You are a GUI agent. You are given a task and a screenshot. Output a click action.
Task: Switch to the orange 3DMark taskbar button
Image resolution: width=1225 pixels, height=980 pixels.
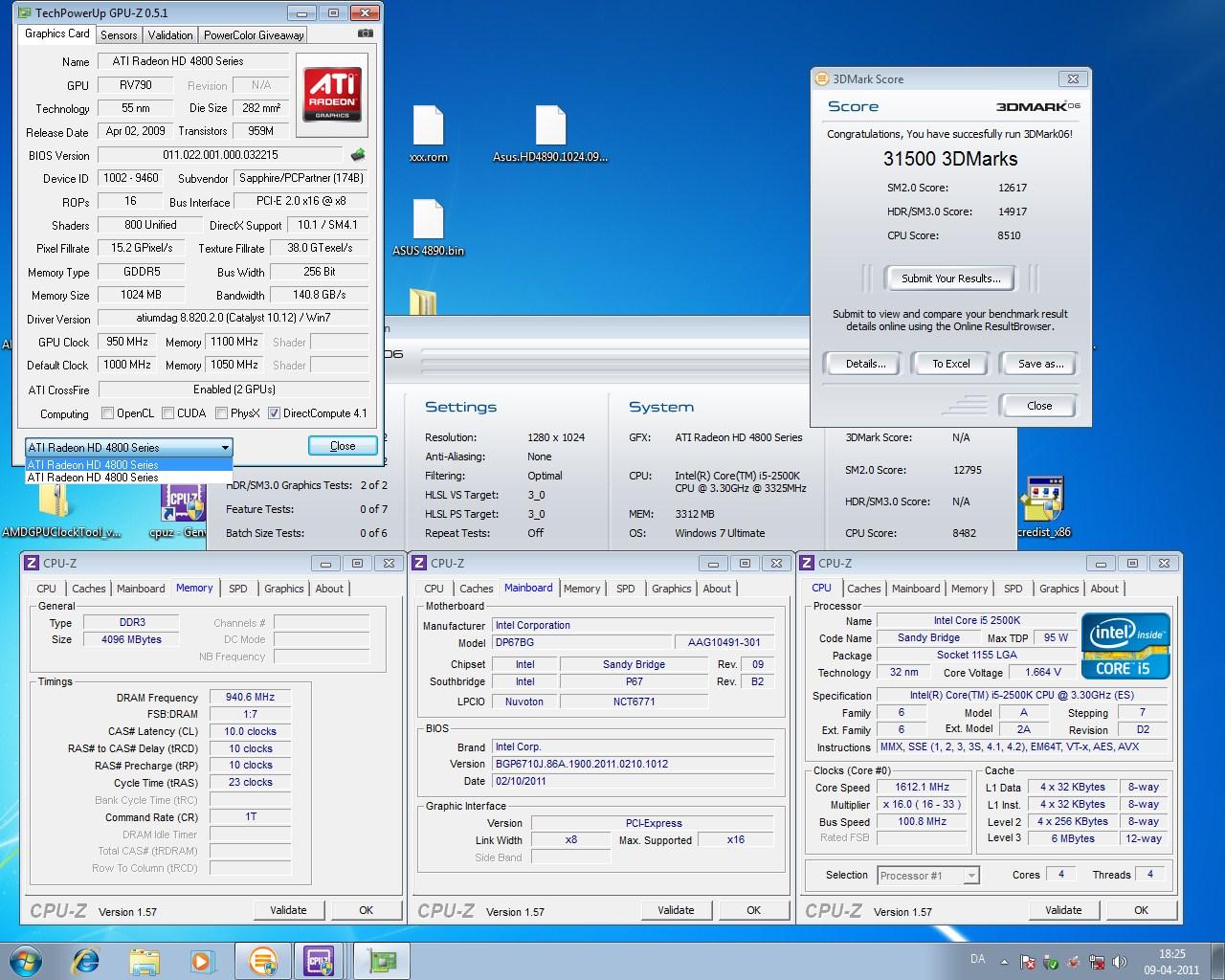263,961
